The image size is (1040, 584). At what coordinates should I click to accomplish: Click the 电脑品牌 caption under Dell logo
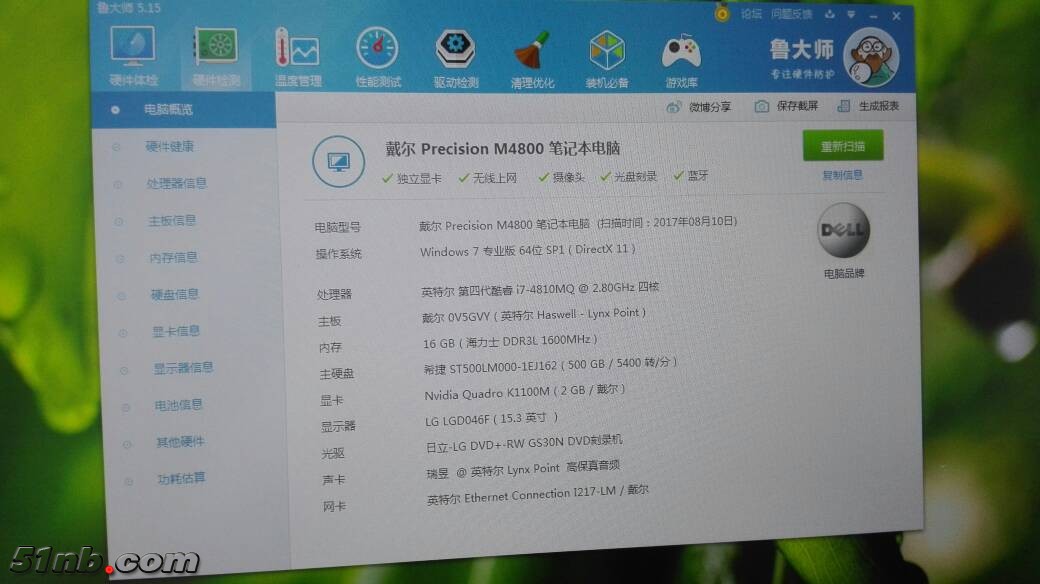[x=844, y=273]
